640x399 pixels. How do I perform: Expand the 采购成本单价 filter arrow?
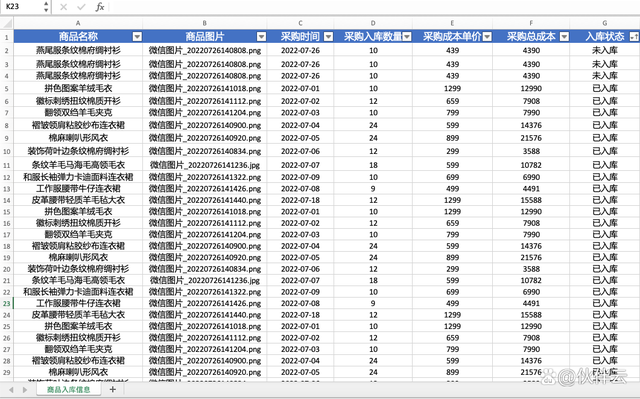[x=487, y=37]
